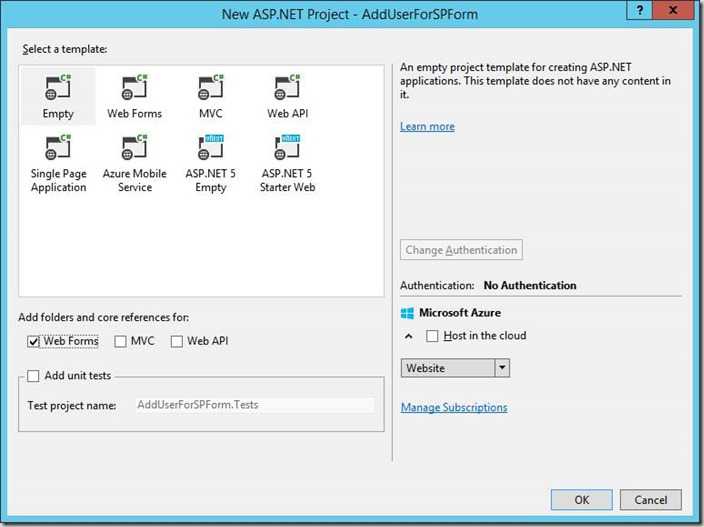Check Host in the cloud option
Viewport: 704px width, 527px height.
(x=432, y=336)
